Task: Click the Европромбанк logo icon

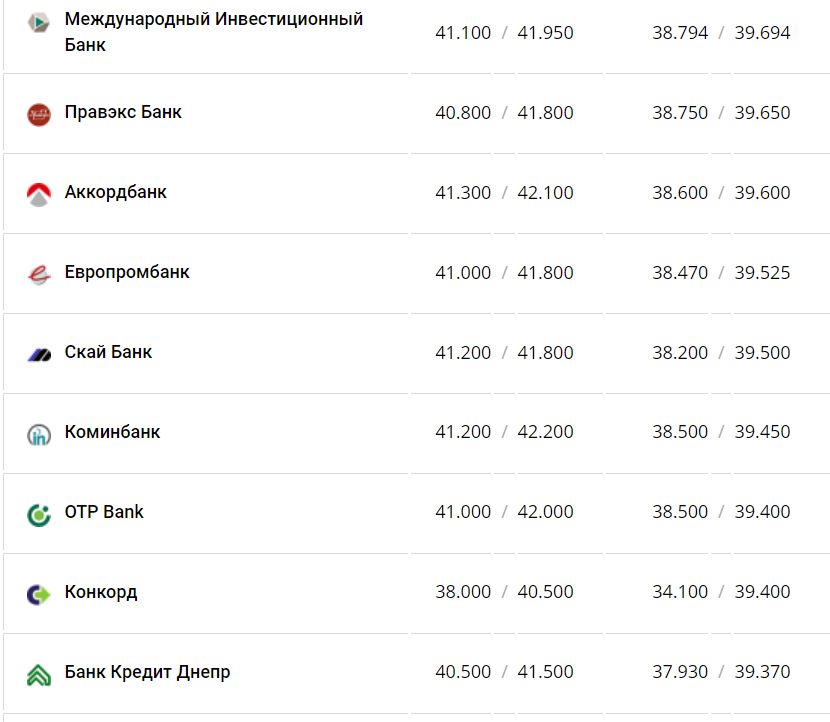Action: click(39, 273)
